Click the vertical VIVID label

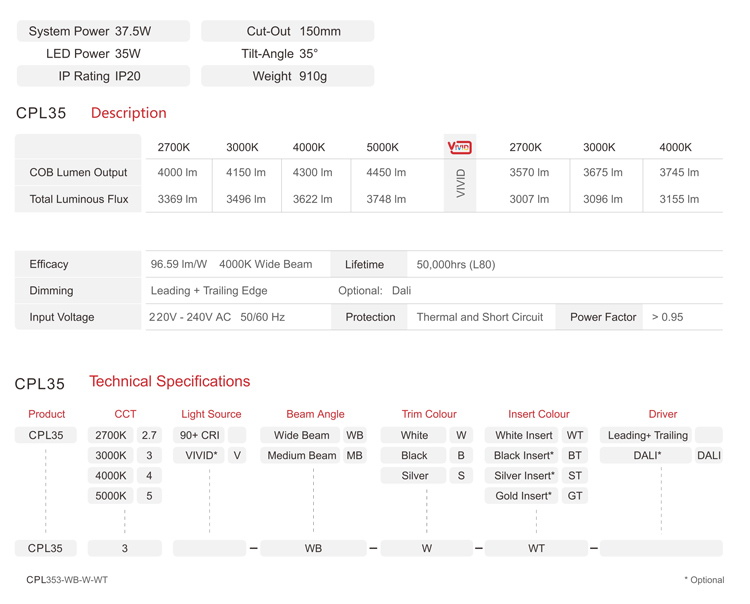460,184
